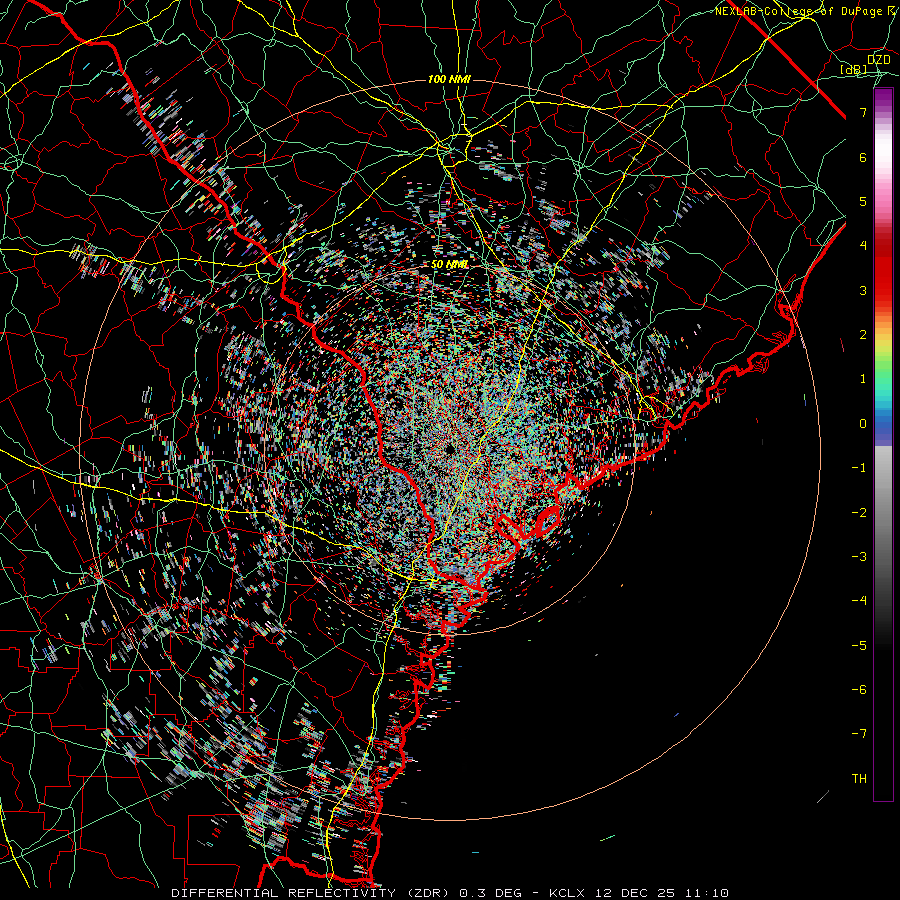This screenshot has width=900, height=900.
Task: Click the -1 value on the color scale
Action: click(x=859, y=468)
